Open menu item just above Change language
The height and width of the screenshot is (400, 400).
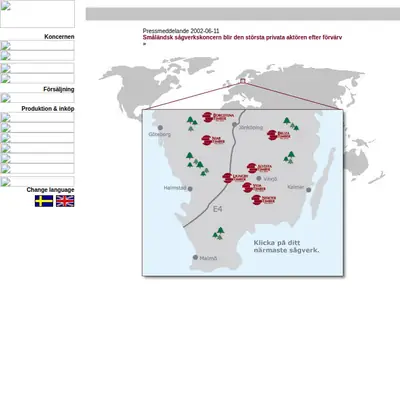pos(37,182)
